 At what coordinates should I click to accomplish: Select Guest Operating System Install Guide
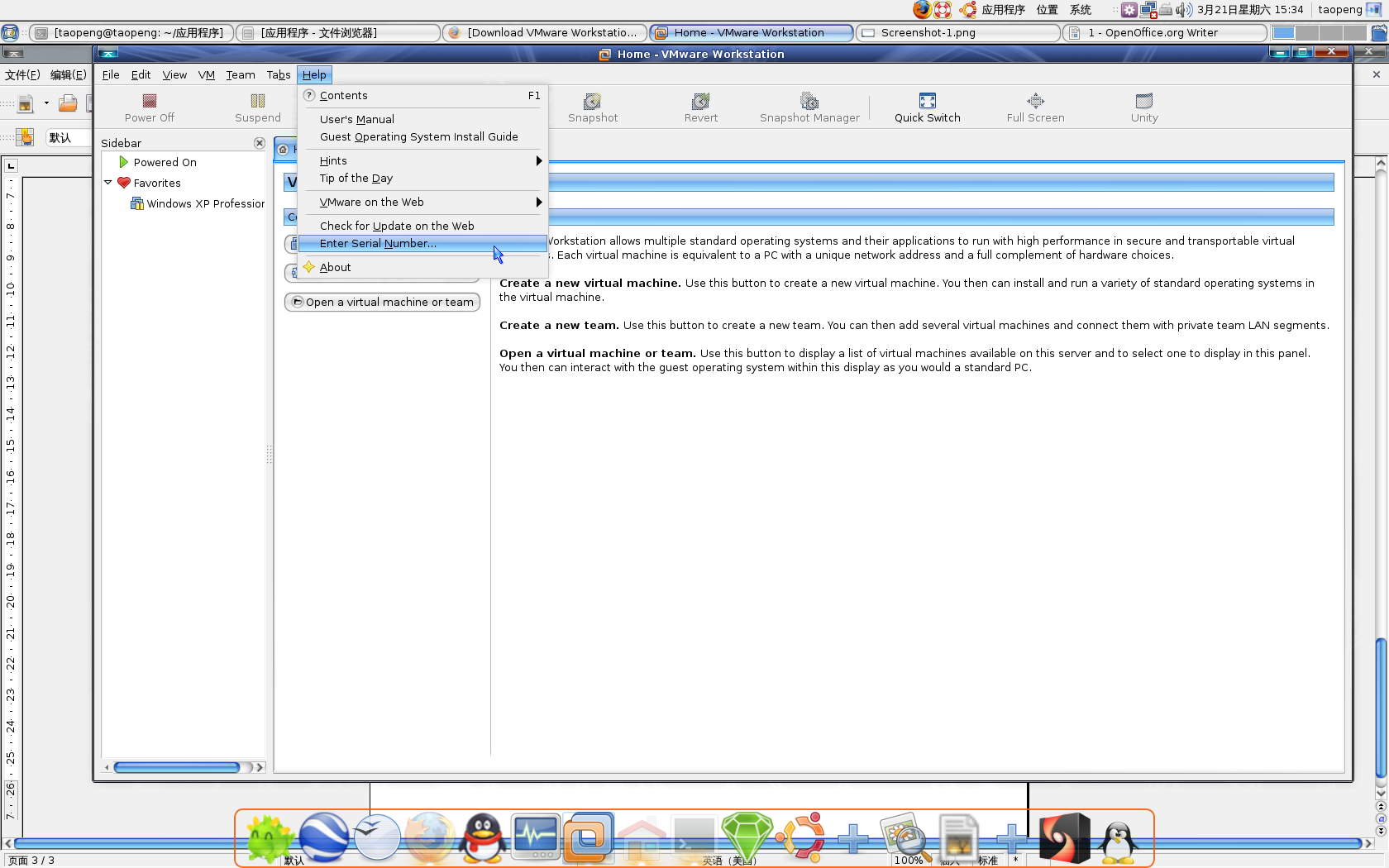(x=422, y=137)
